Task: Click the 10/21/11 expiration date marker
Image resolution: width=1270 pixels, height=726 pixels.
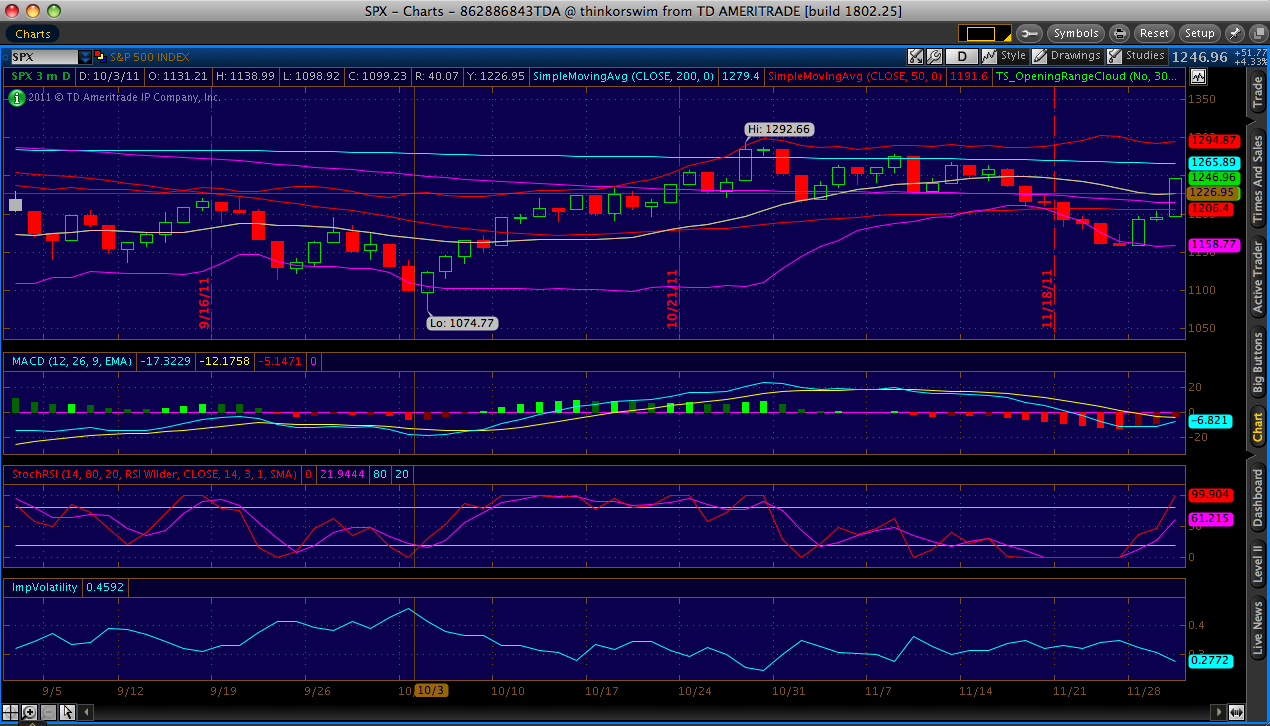Action: coord(673,299)
